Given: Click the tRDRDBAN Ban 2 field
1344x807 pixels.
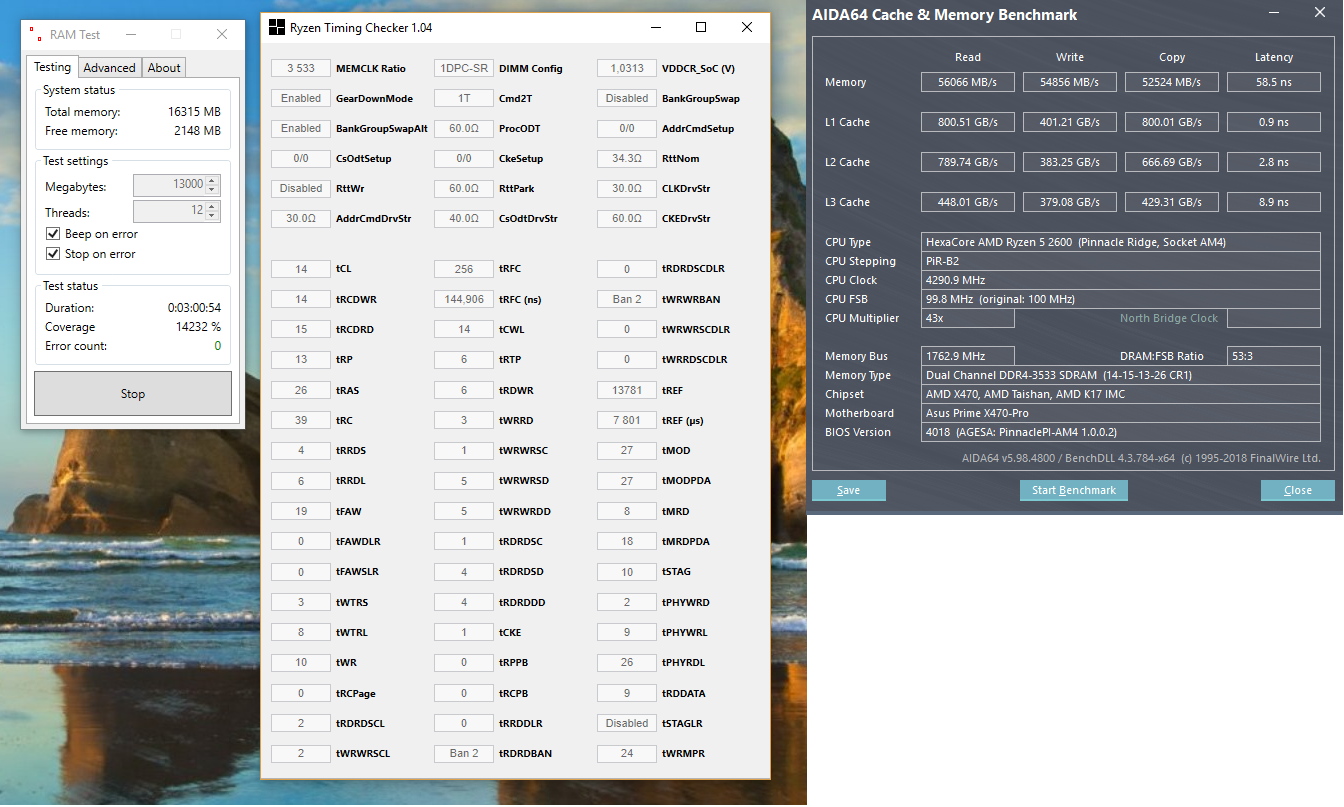Looking at the screenshot, I should pos(464,753).
